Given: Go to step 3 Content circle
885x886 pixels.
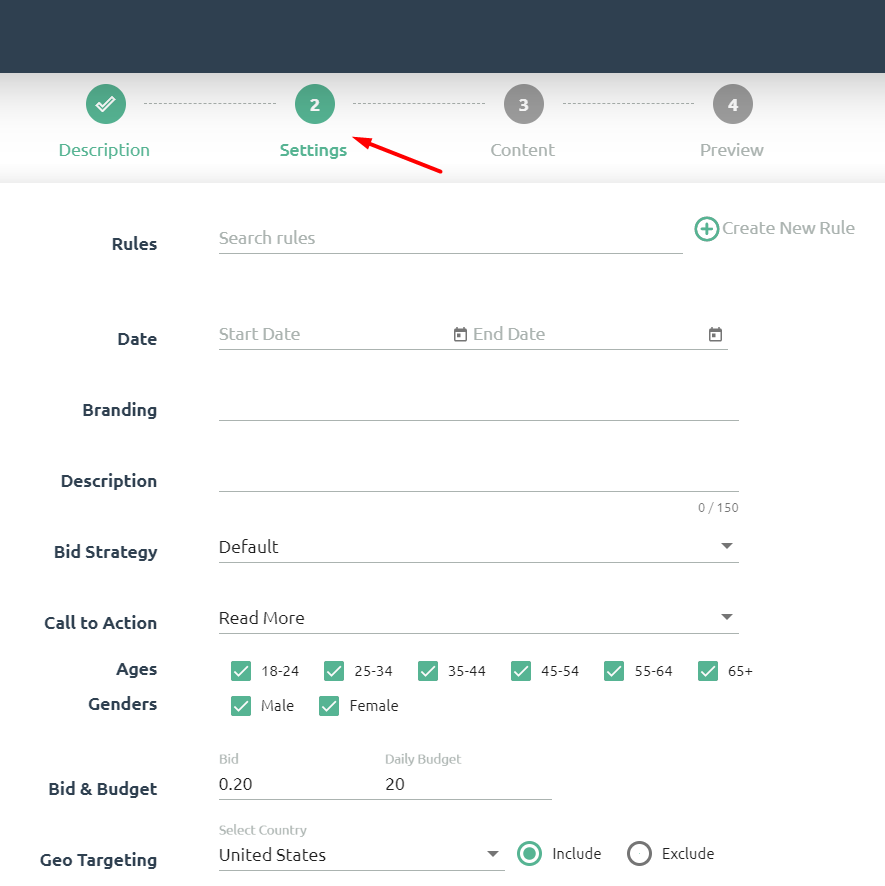Looking at the screenshot, I should (x=523, y=104).
